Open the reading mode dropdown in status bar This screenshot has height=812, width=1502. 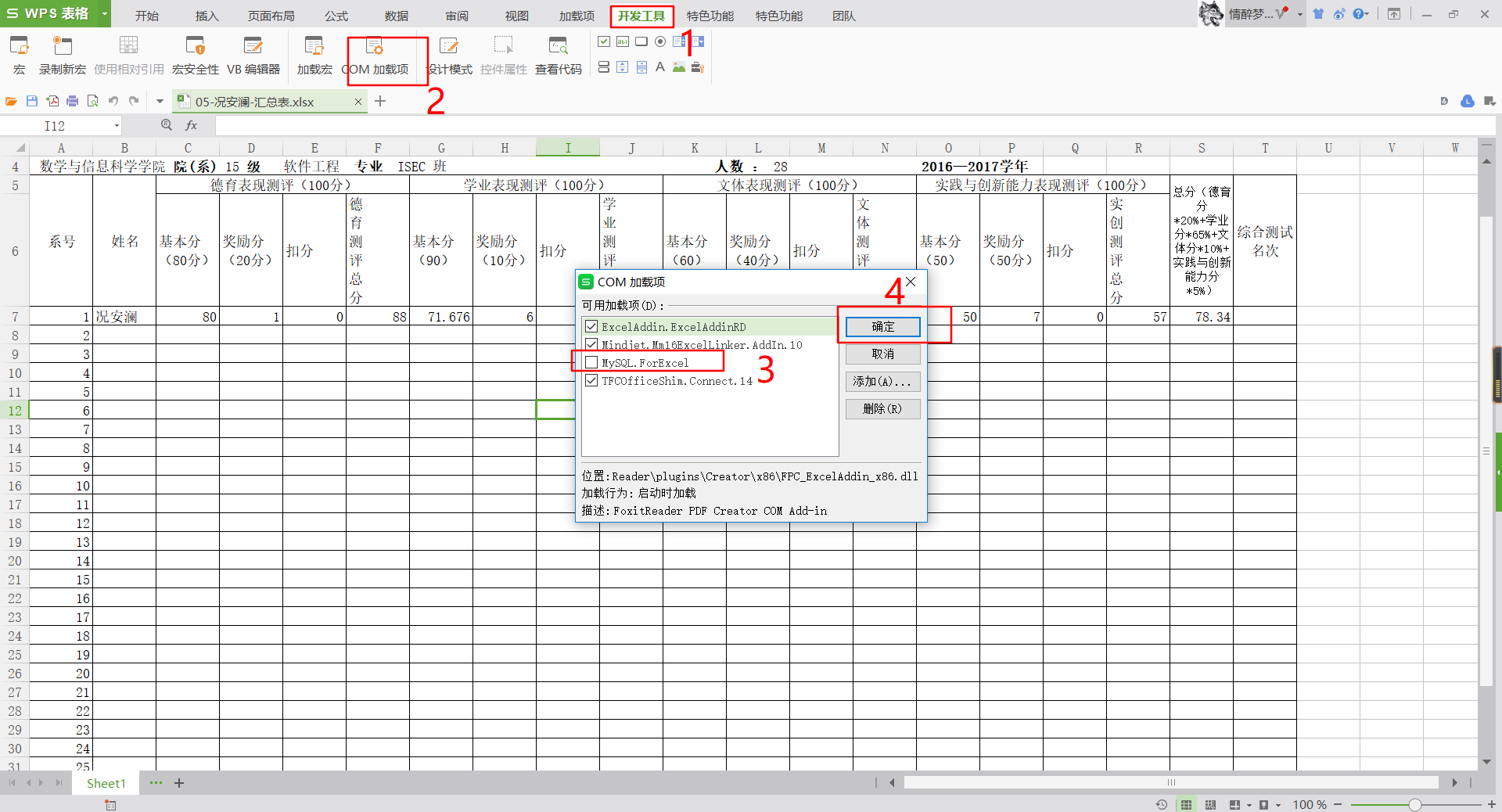point(1249,805)
